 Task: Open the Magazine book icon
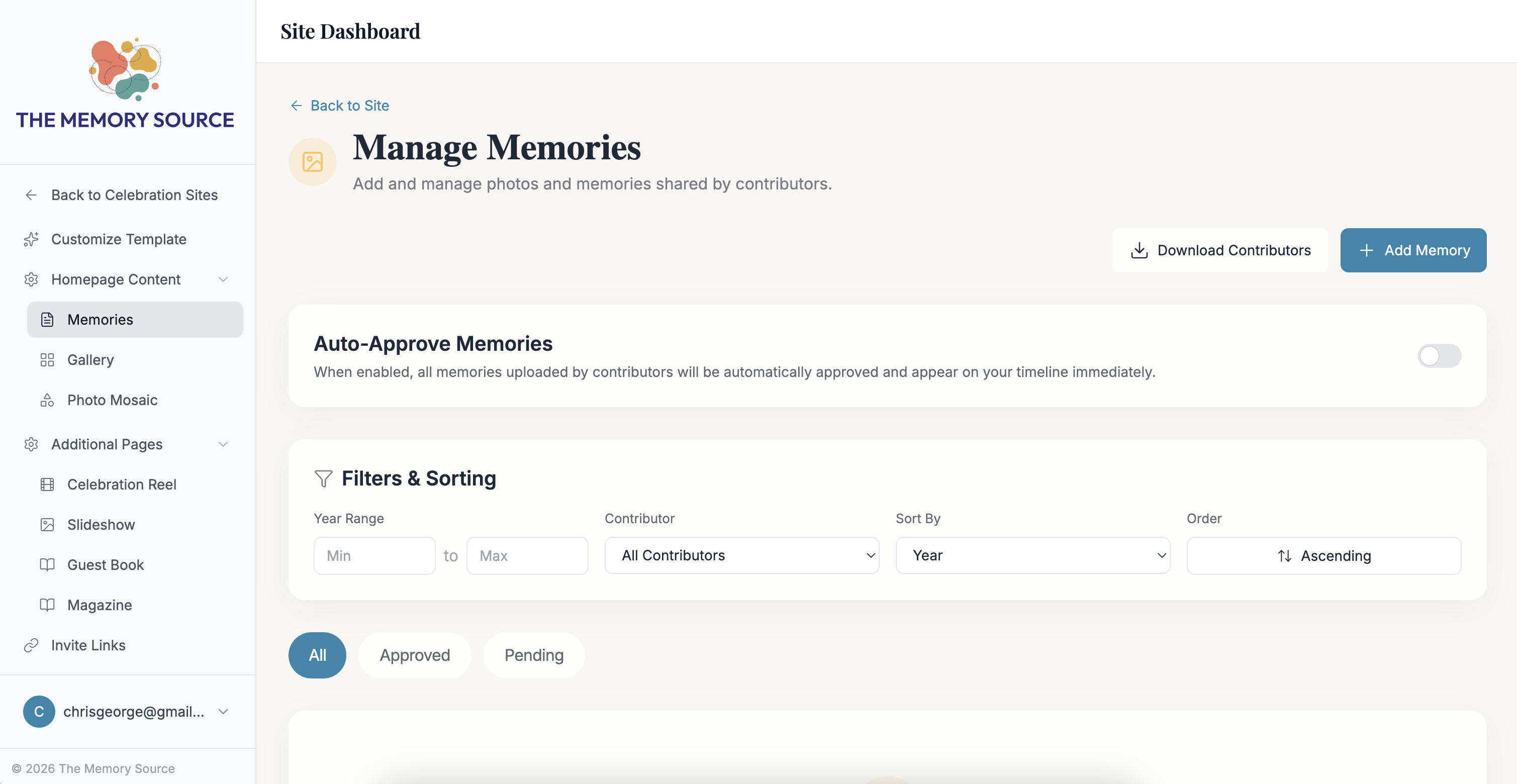pyautogui.click(x=48, y=605)
